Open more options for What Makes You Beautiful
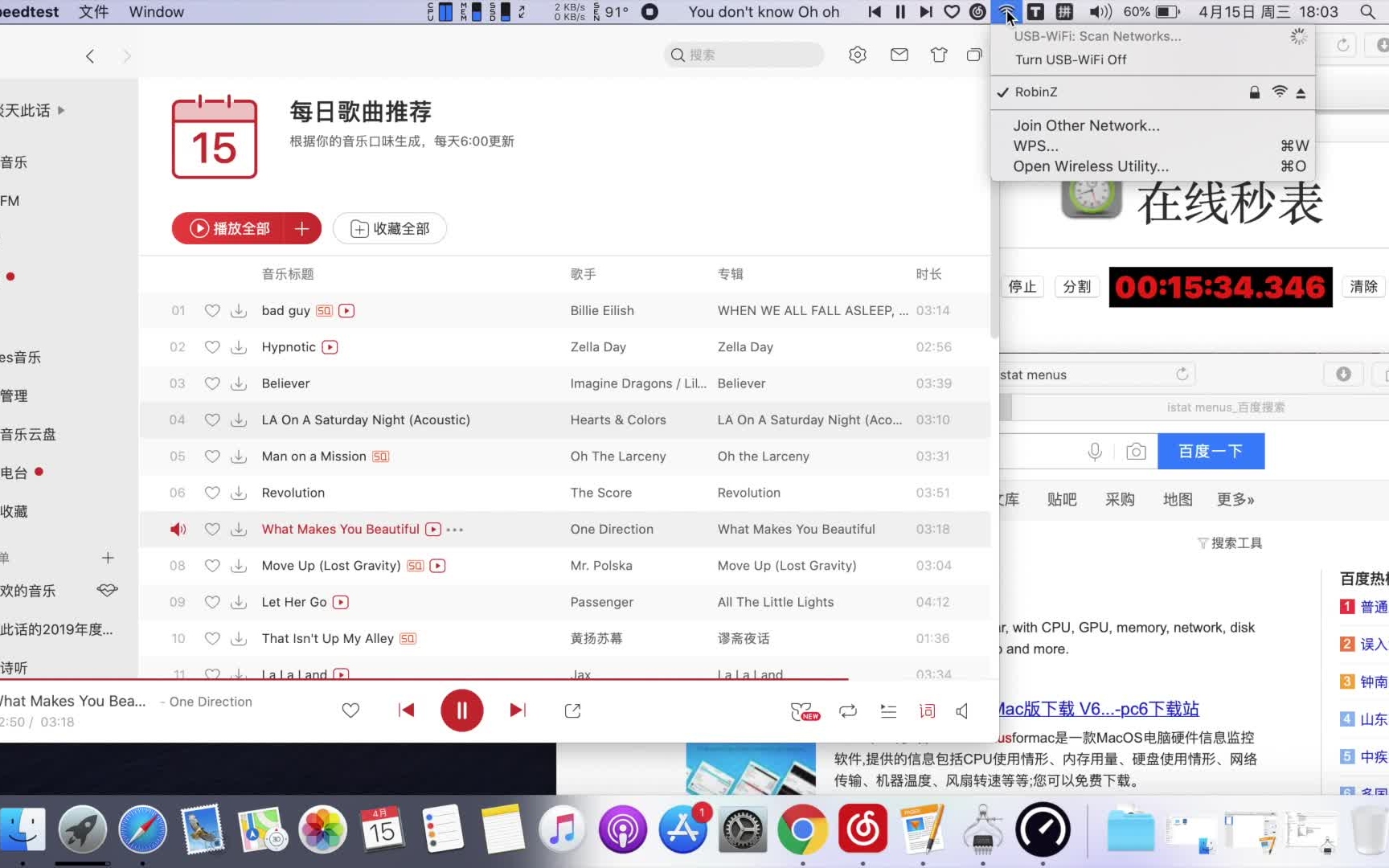Screen dimensions: 1389x868 click(455, 530)
